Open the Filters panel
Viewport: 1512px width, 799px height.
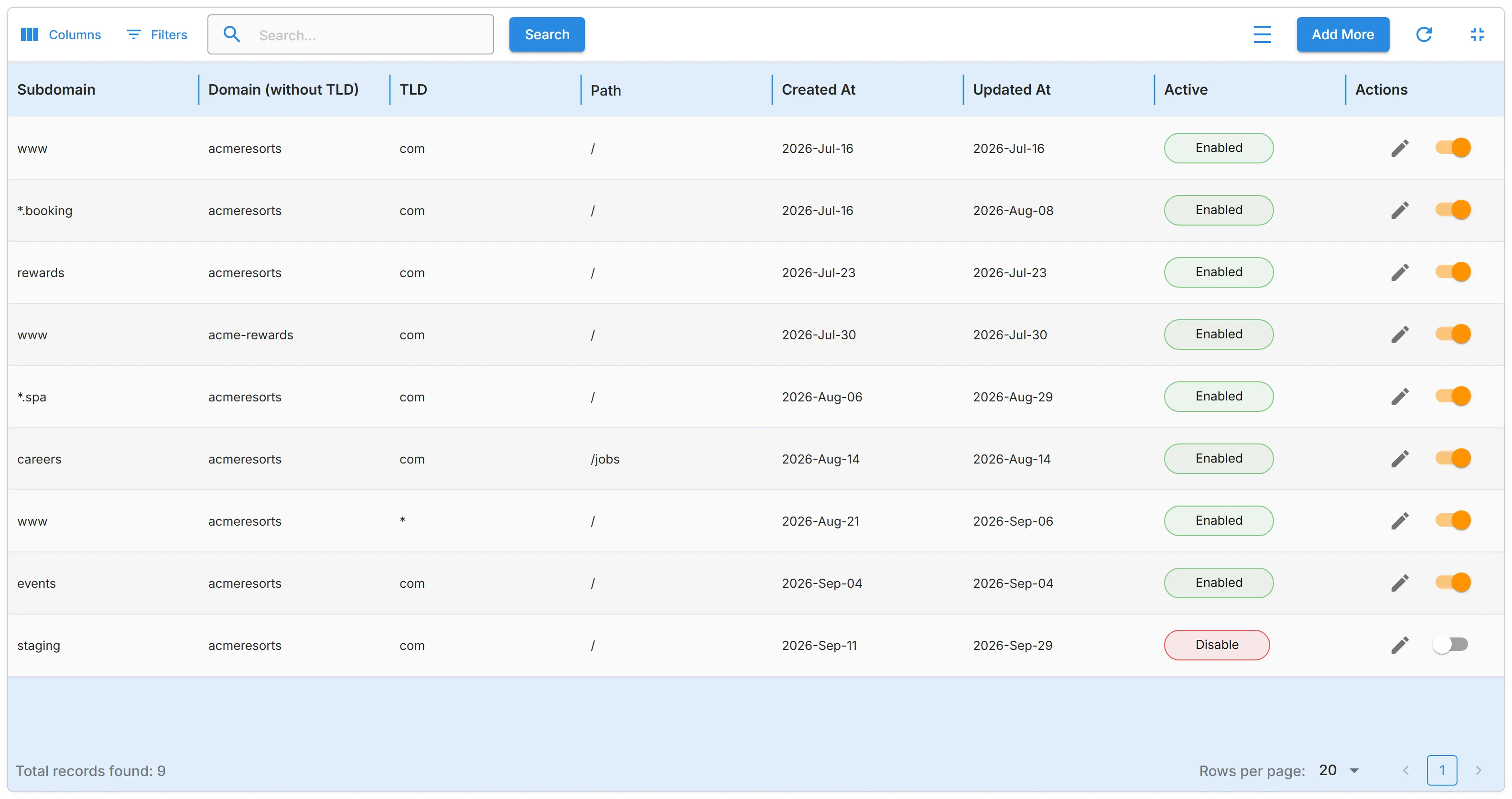click(157, 34)
